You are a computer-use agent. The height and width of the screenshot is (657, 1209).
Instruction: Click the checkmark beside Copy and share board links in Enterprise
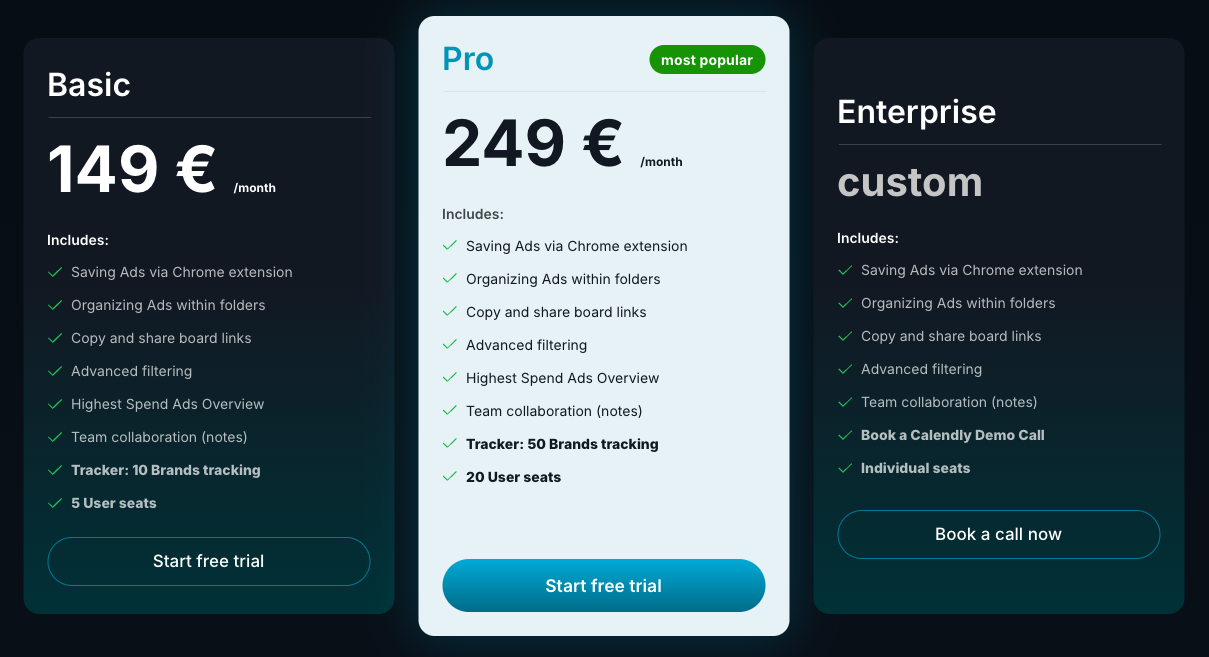pyautogui.click(x=844, y=336)
